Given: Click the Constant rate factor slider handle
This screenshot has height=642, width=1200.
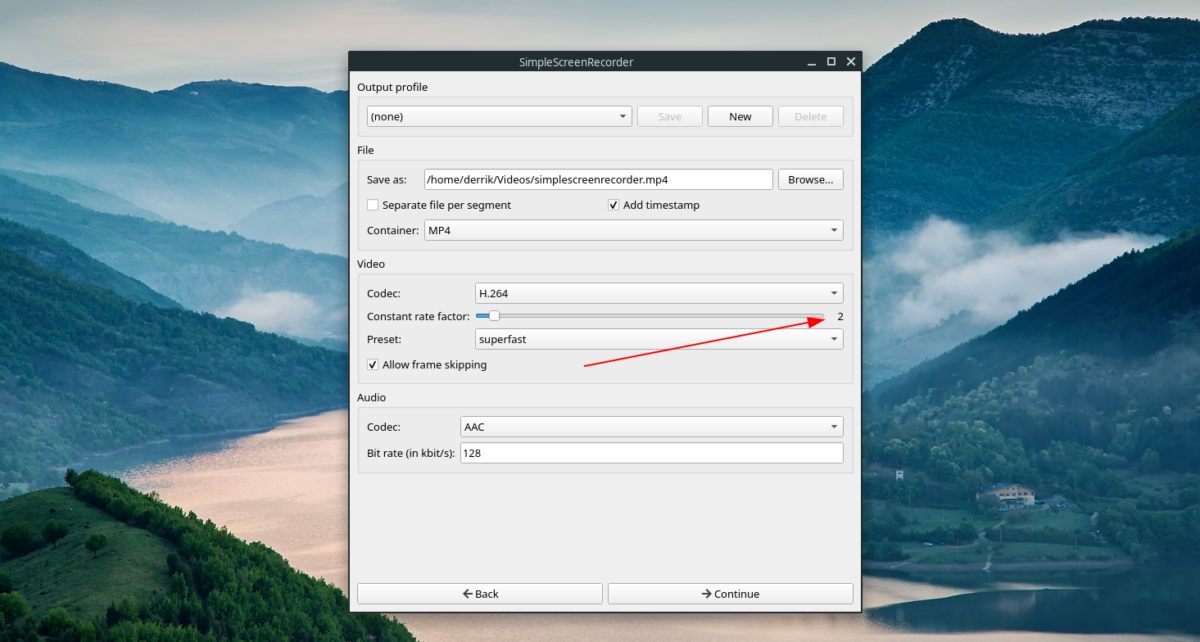Looking at the screenshot, I should 494,316.
